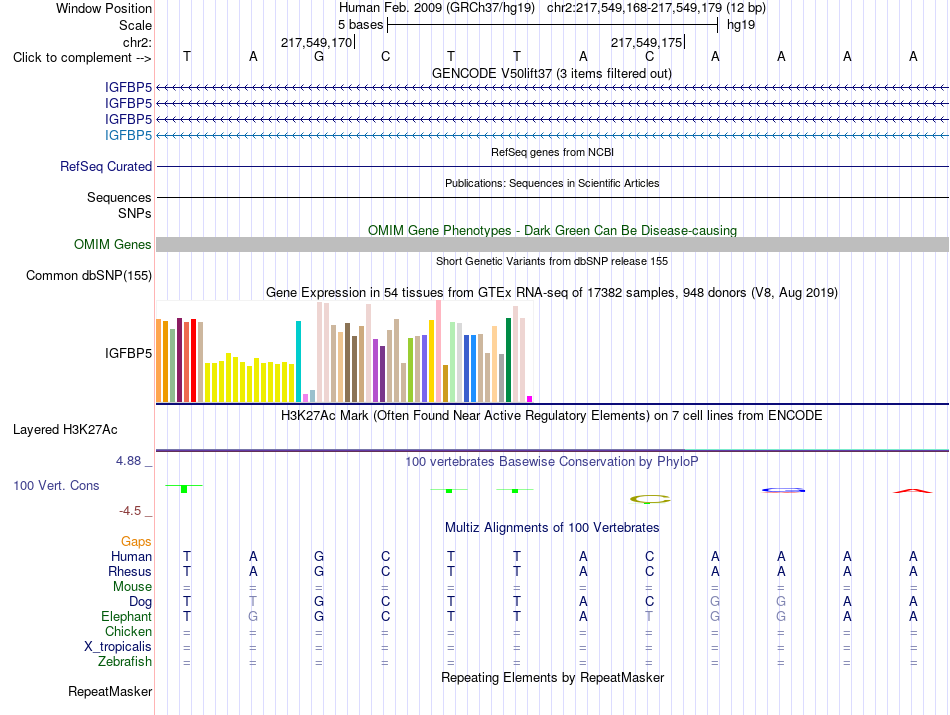The width and height of the screenshot is (950, 715).
Task: Open the RepeatMasker track label
Action: pyautogui.click(x=110, y=691)
